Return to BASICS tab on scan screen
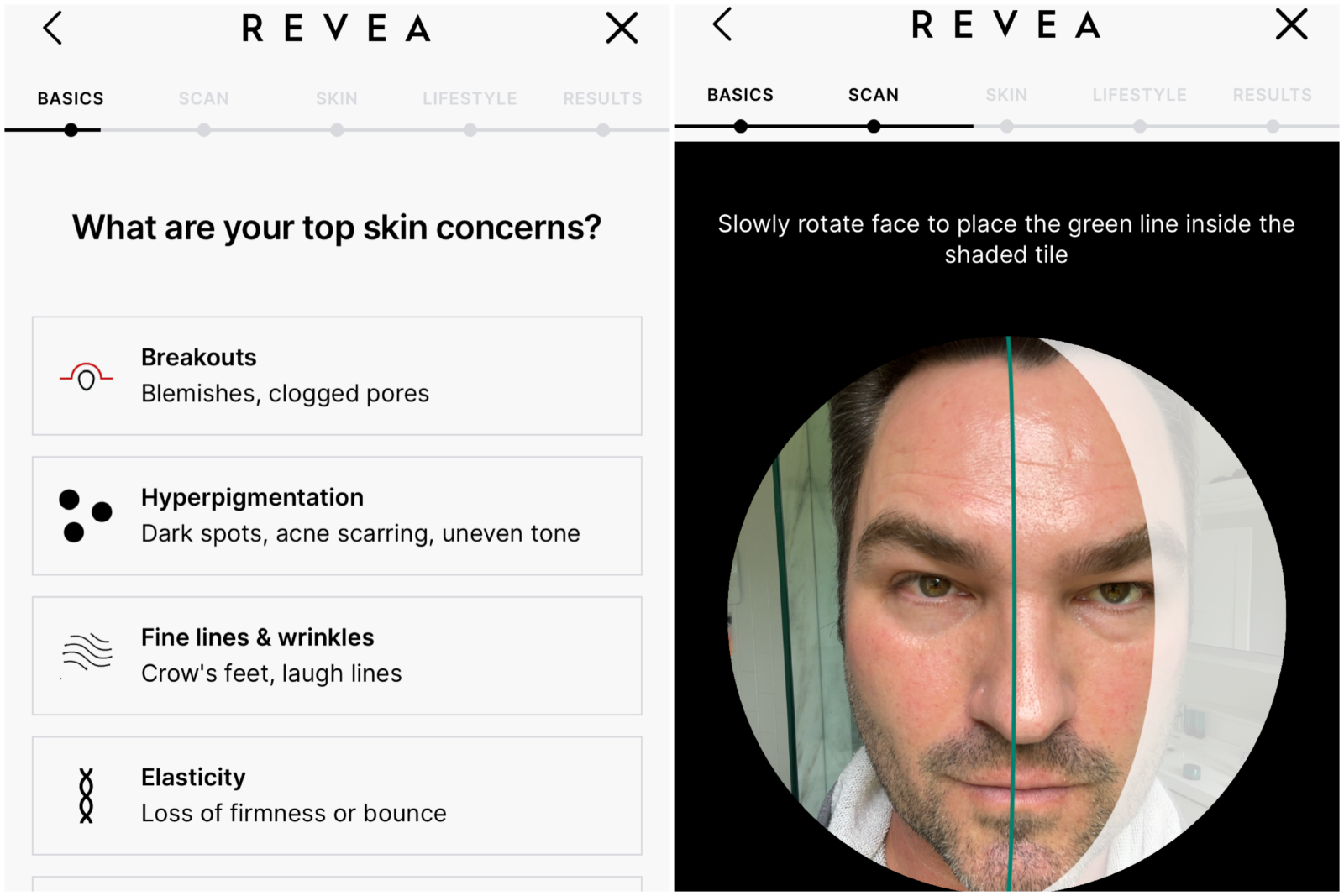The image size is (1344, 896). point(740,95)
